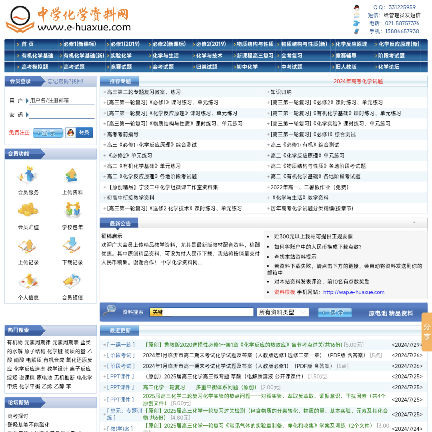Click the magnifier icon in search bar
Viewport: 432px width, 432px height.
(x=110, y=310)
